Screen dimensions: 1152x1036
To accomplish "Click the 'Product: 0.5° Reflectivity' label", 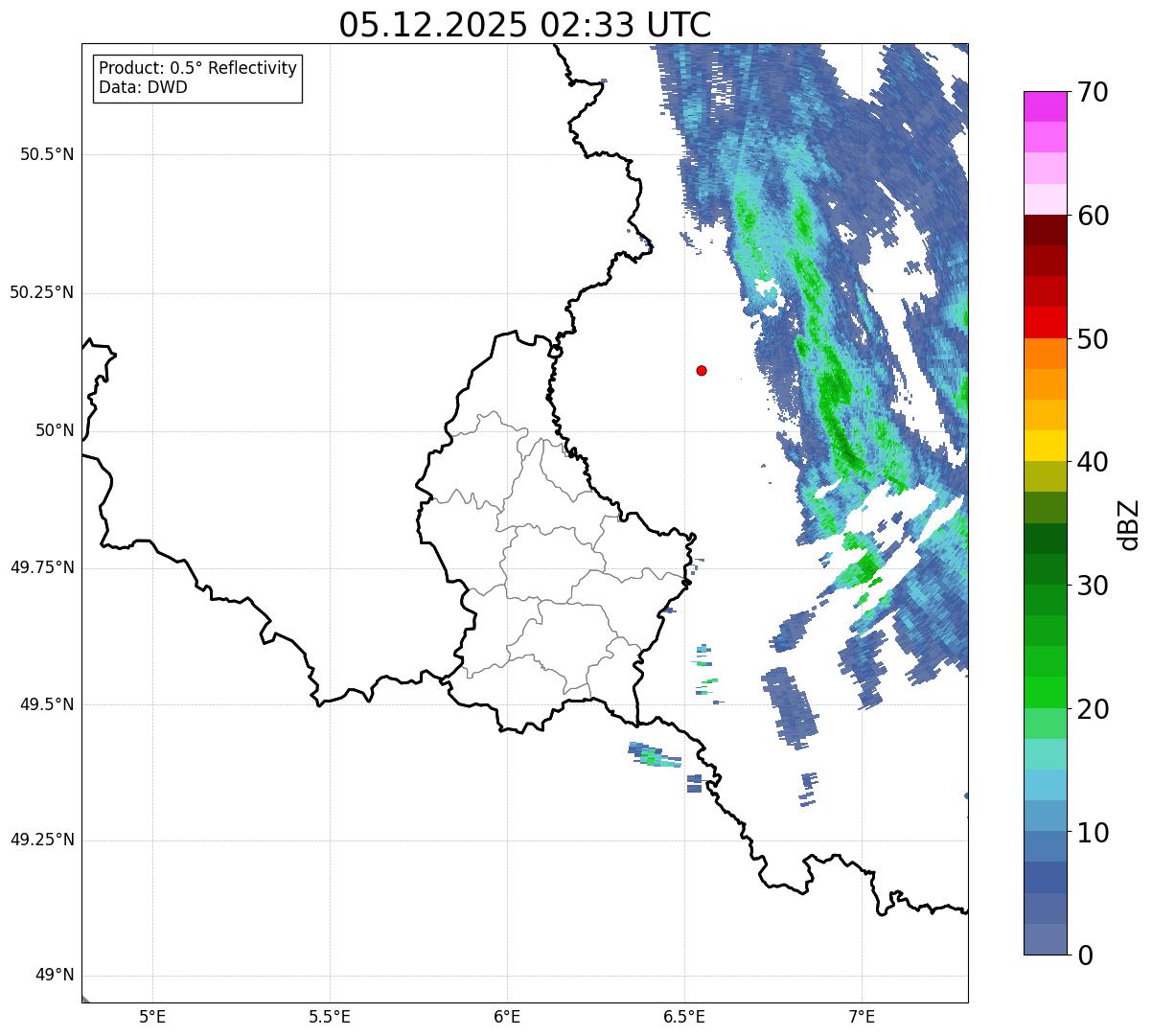I will pos(197,69).
